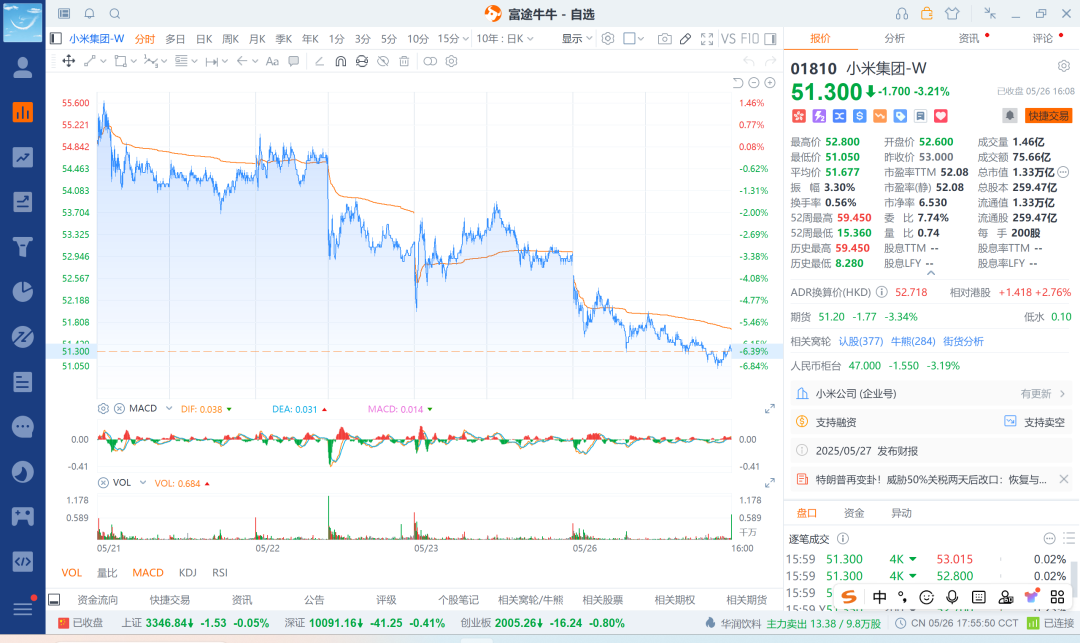Expand line drawing tool options

click(103, 61)
